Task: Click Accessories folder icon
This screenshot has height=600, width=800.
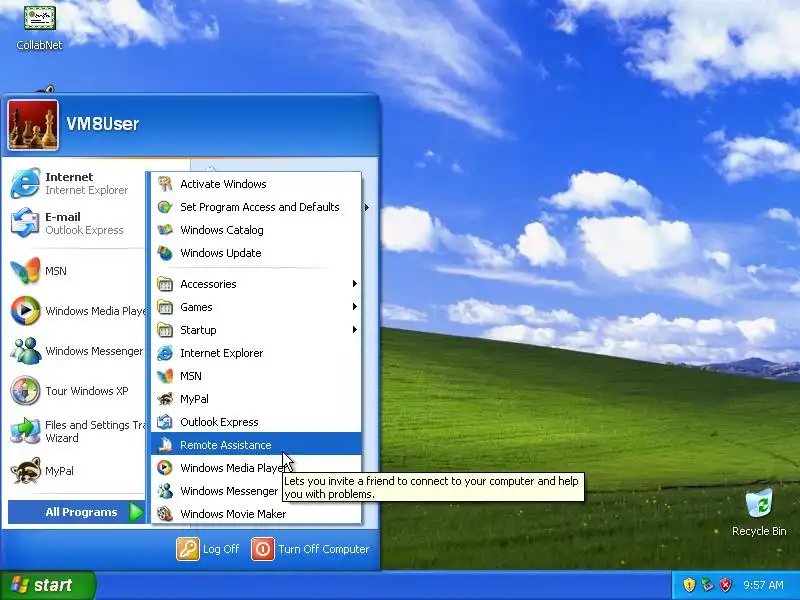Action: (x=165, y=284)
